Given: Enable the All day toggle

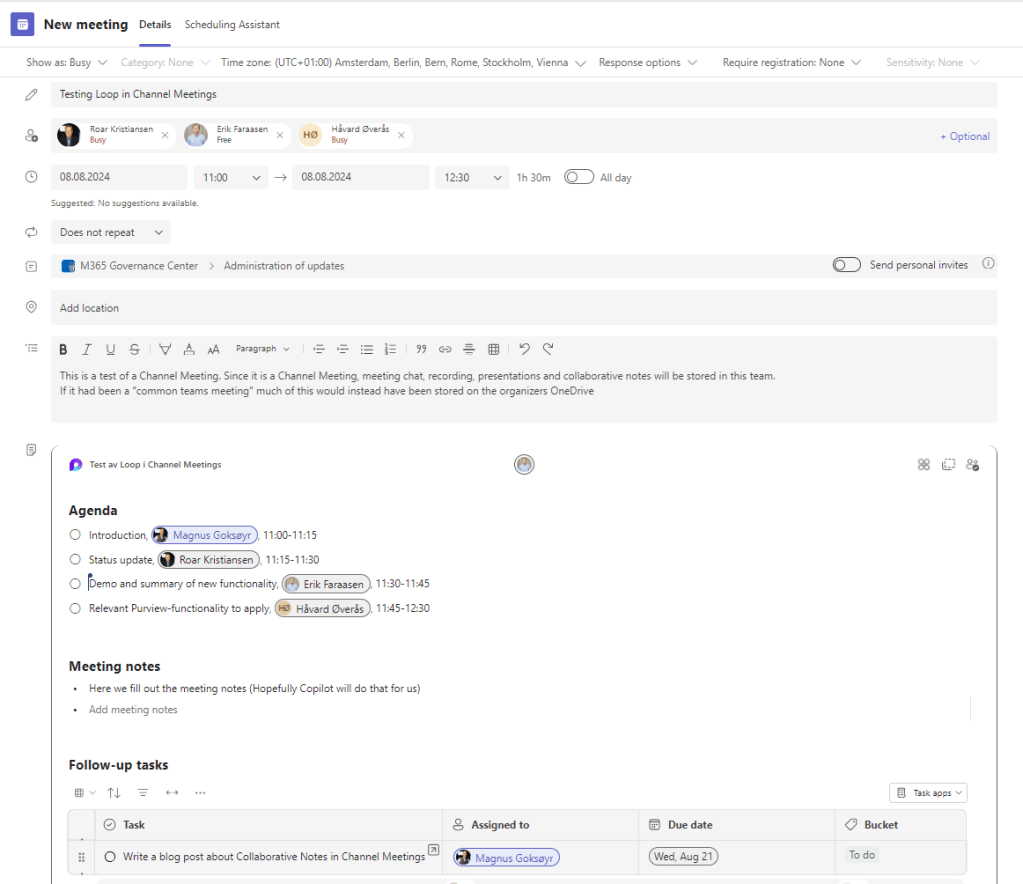Looking at the screenshot, I should tap(579, 177).
